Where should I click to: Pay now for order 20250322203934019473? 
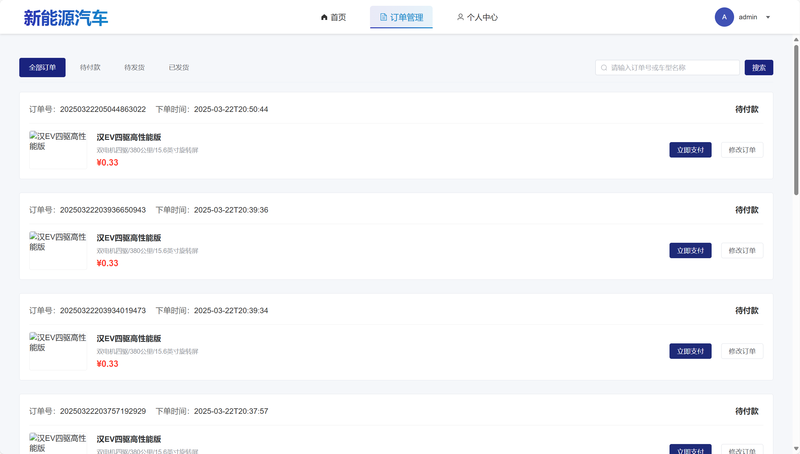(x=690, y=351)
